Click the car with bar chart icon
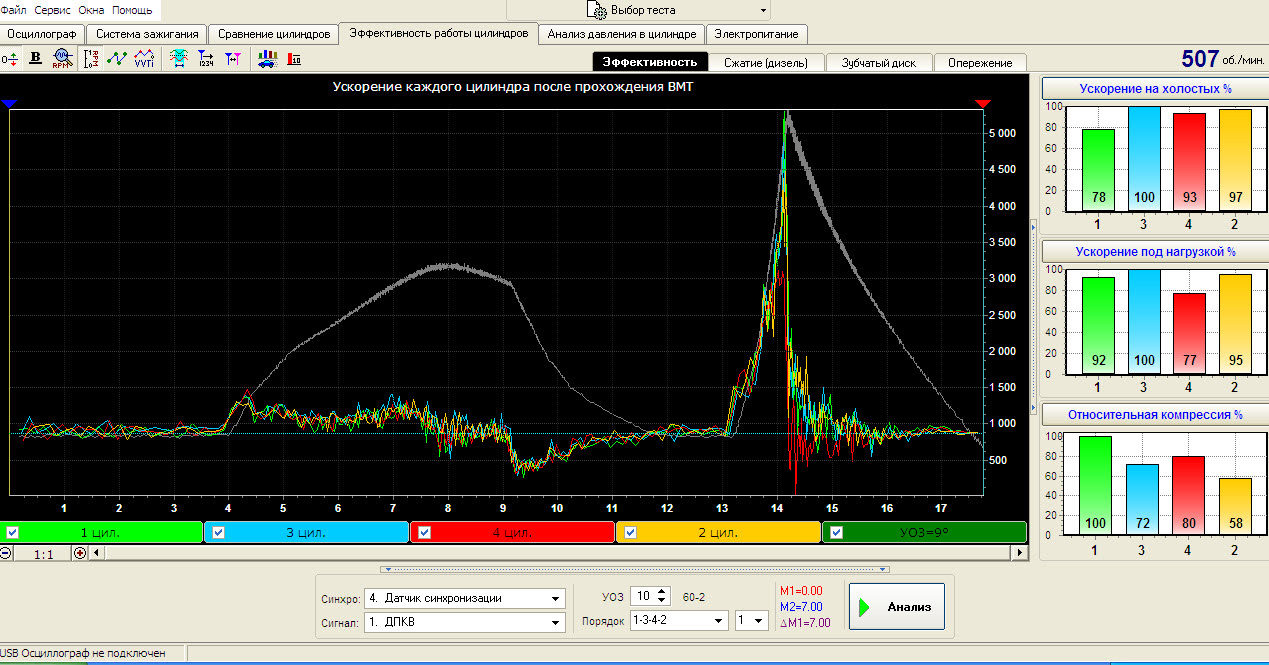Image resolution: width=1269 pixels, height=665 pixels. click(x=267, y=58)
